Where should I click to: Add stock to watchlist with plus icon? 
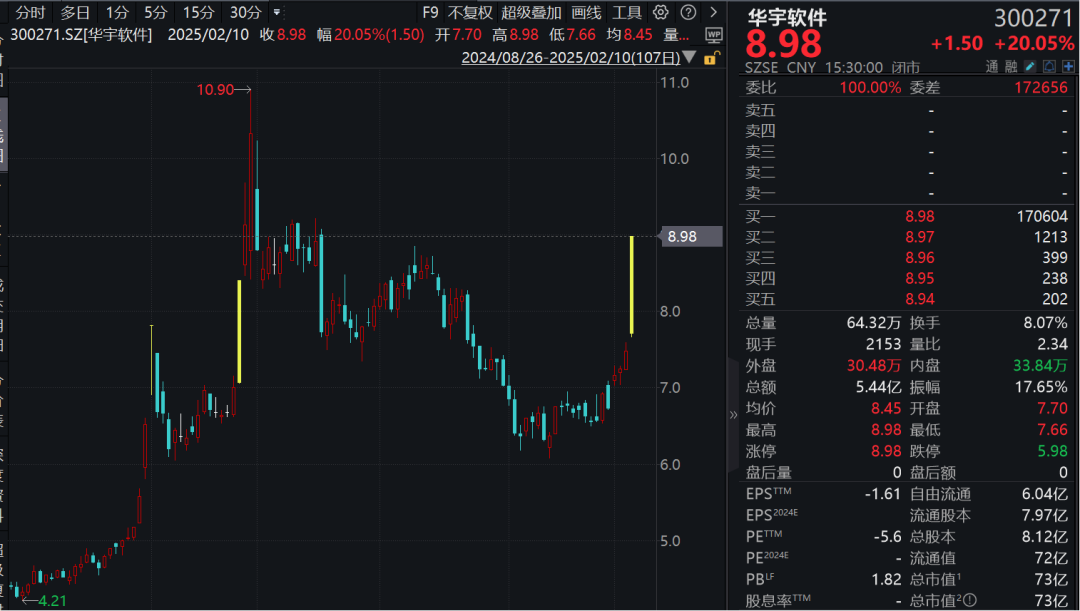tap(1067, 67)
